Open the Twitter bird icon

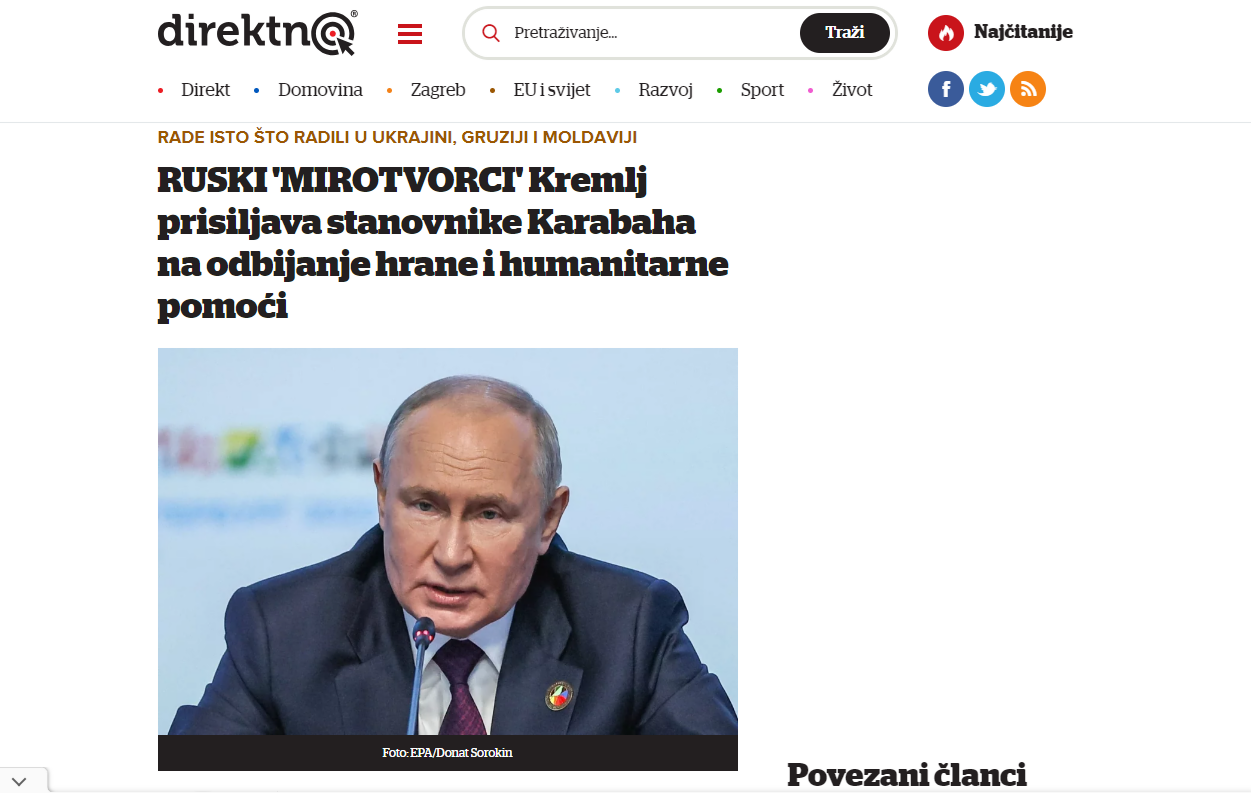point(987,89)
